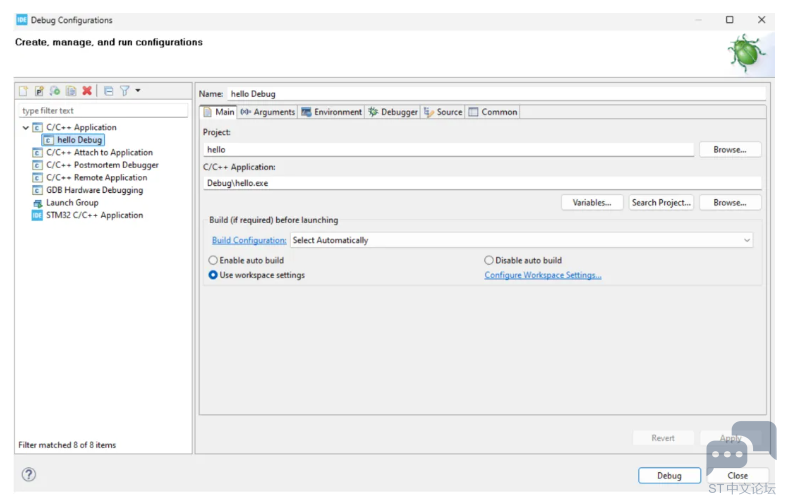Click the New prototype configuration icon
The image size is (785, 504).
point(39,91)
